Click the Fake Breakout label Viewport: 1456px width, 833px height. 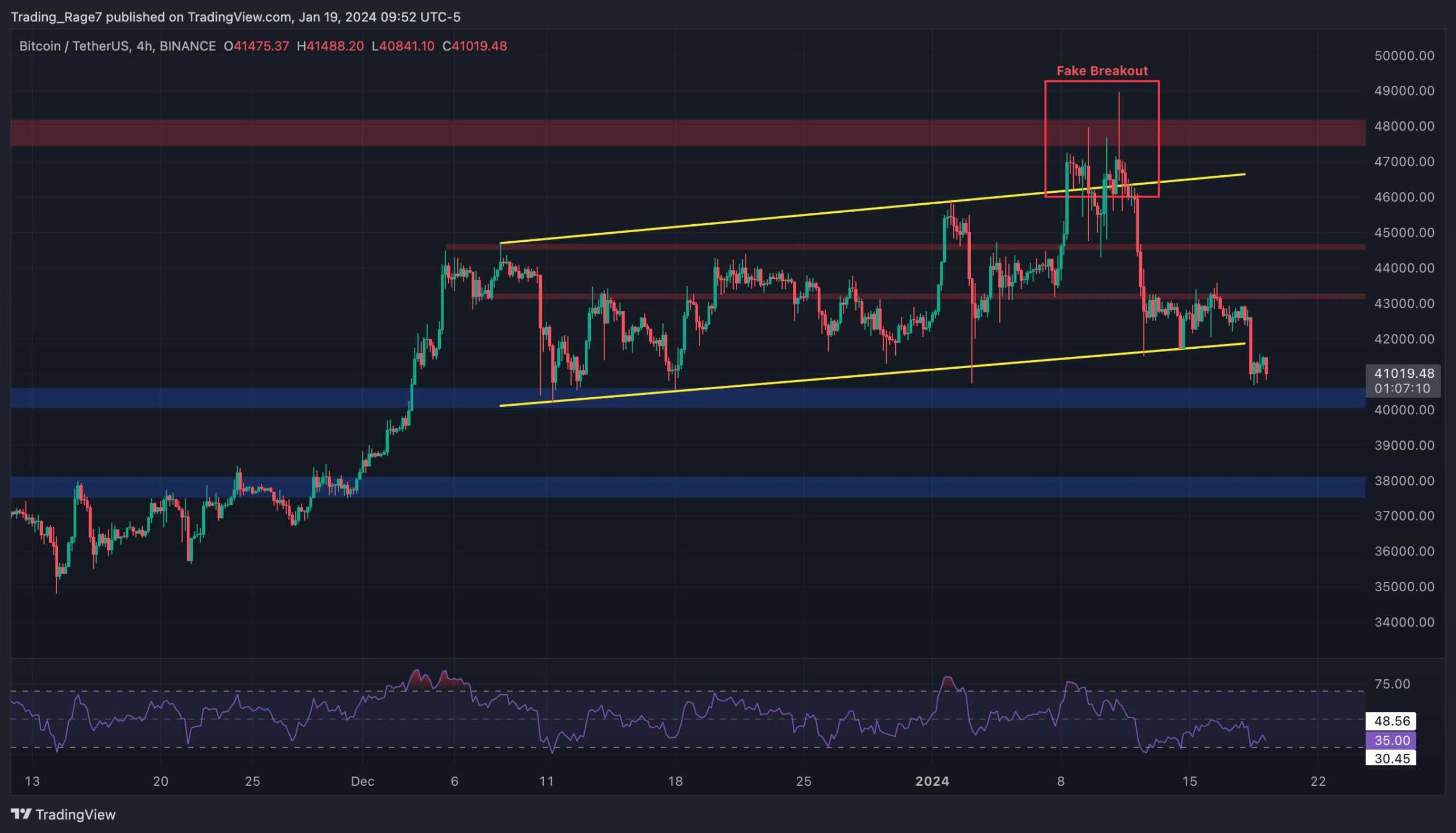pos(1102,71)
